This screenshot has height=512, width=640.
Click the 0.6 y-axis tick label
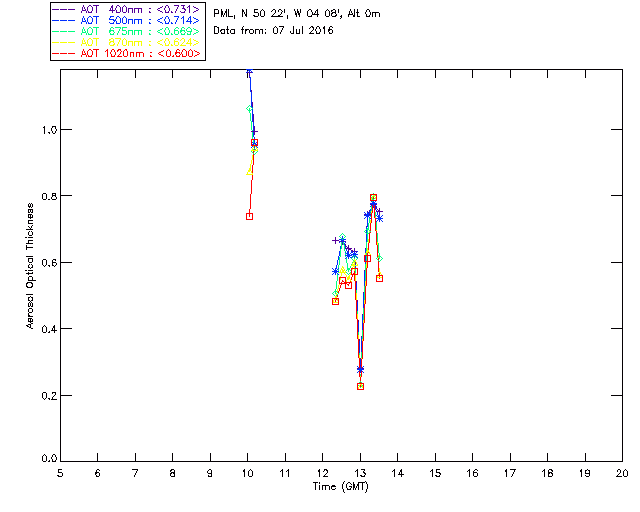(x=48, y=263)
